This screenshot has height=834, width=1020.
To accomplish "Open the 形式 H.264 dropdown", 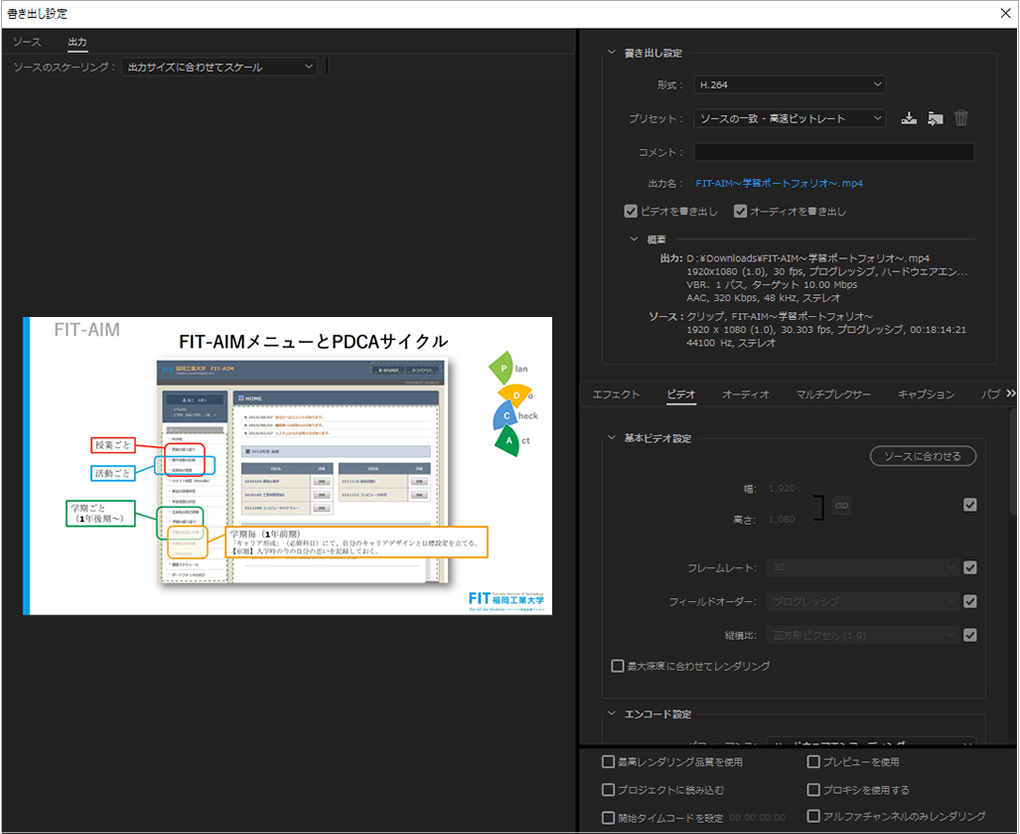I will (x=790, y=85).
